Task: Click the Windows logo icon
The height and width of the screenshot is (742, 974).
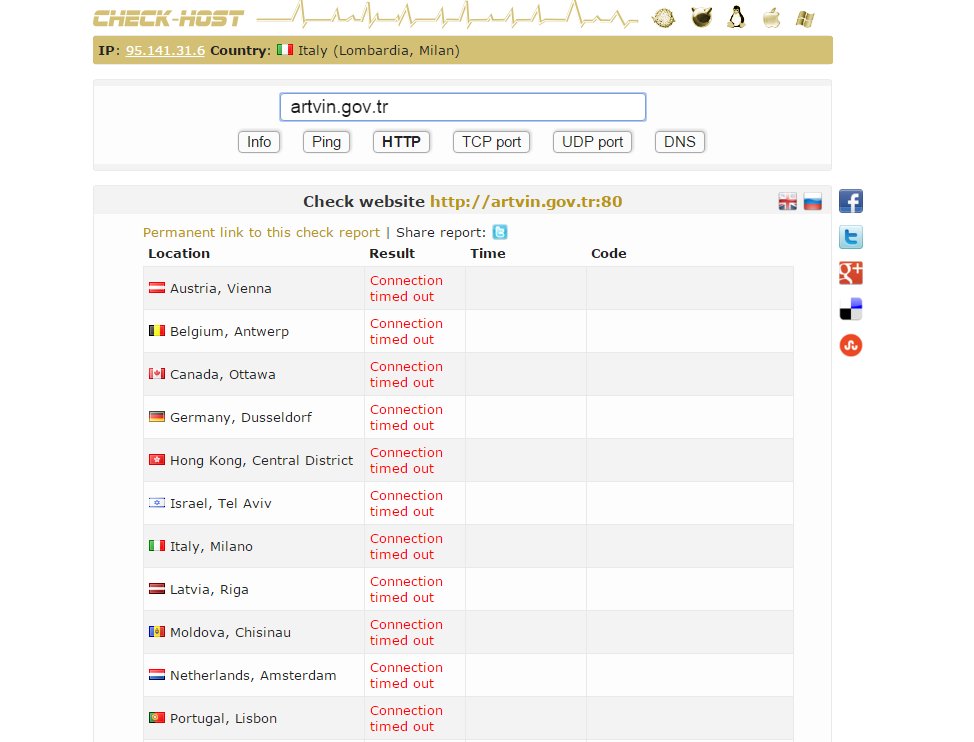Action: tap(805, 19)
